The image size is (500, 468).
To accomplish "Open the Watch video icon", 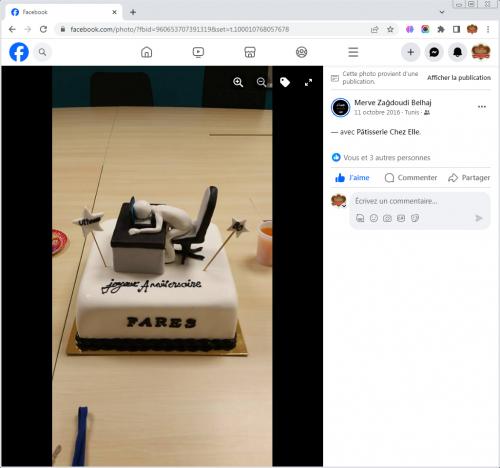I will 198,52.
